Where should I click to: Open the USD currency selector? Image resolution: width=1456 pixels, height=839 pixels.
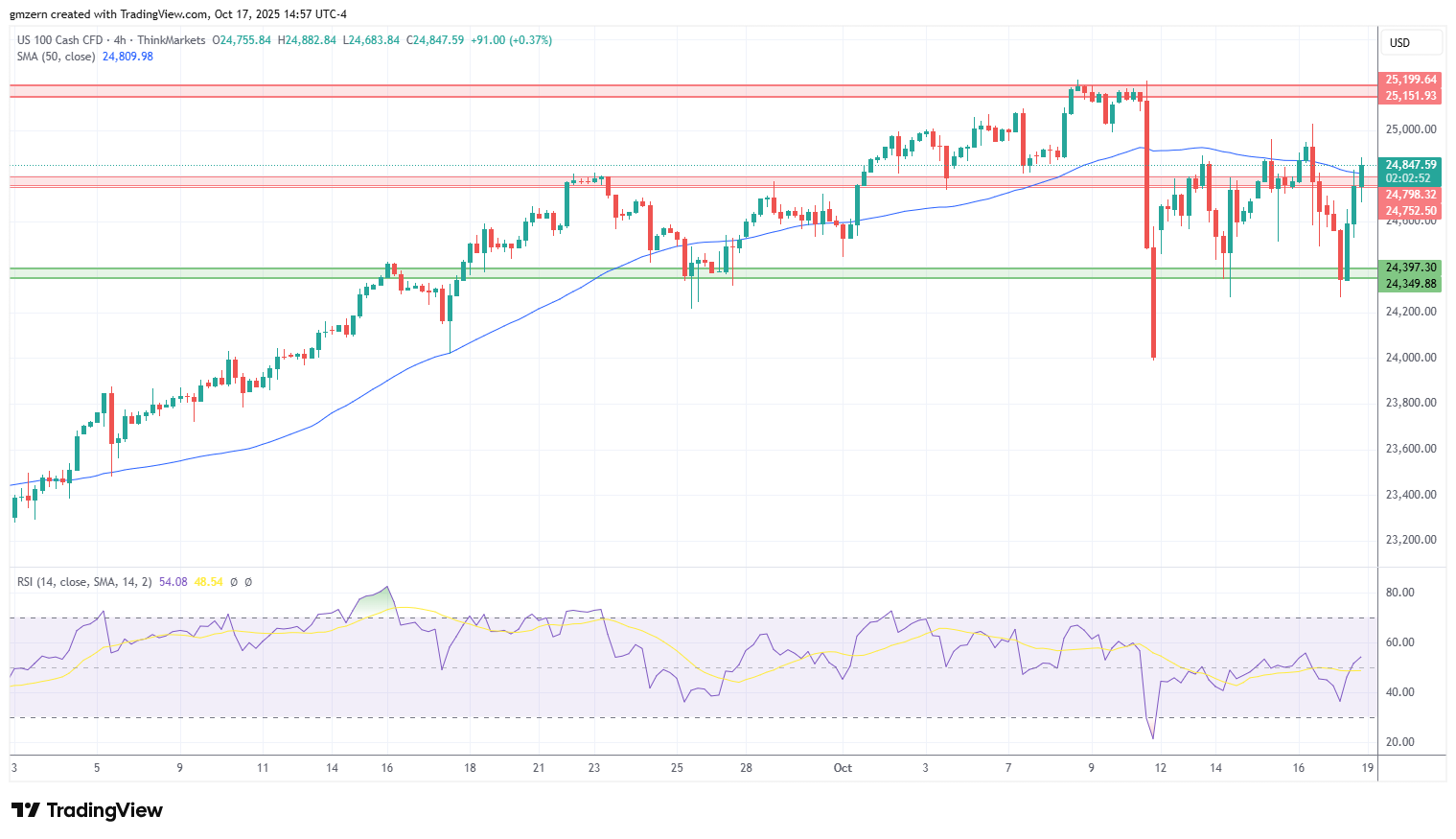click(1411, 42)
